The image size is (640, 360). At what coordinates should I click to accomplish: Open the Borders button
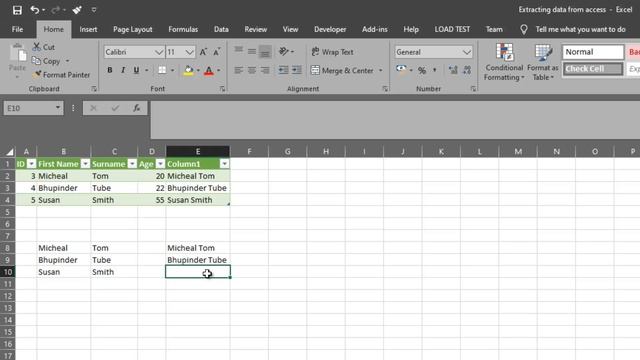[162, 70]
